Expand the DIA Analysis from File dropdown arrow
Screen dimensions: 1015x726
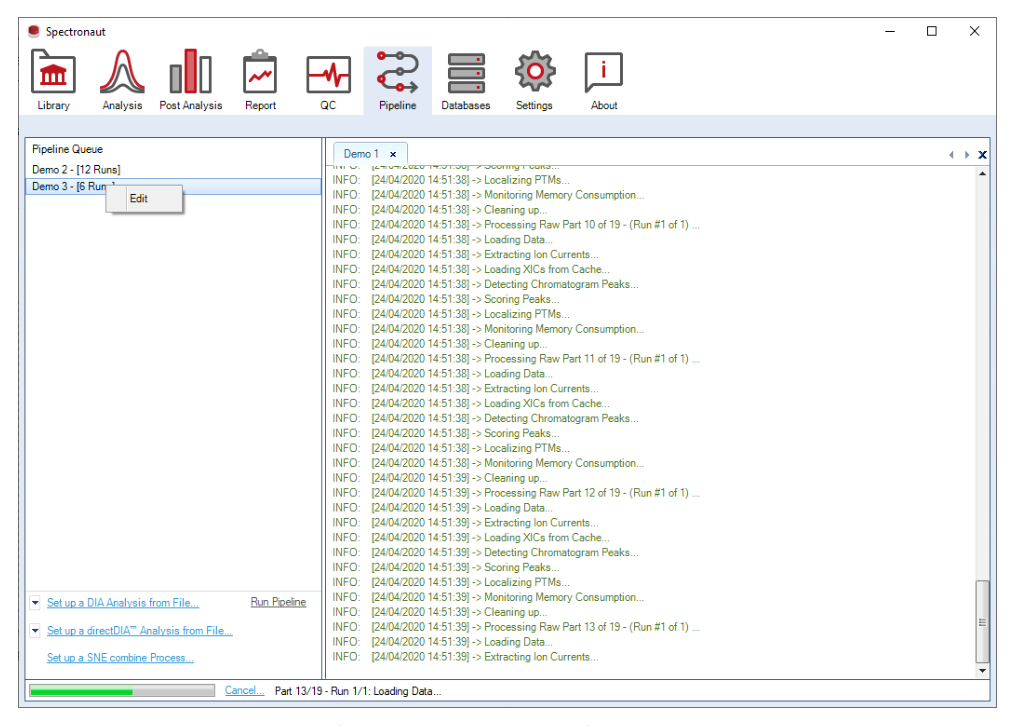tap(35, 602)
